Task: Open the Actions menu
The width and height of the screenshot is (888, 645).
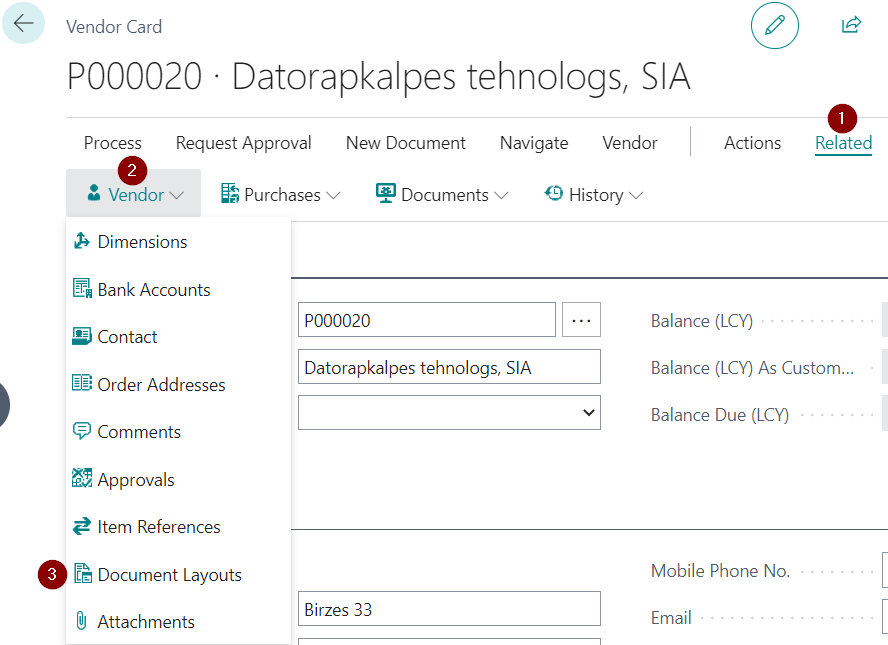Action: pyautogui.click(x=753, y=143)
